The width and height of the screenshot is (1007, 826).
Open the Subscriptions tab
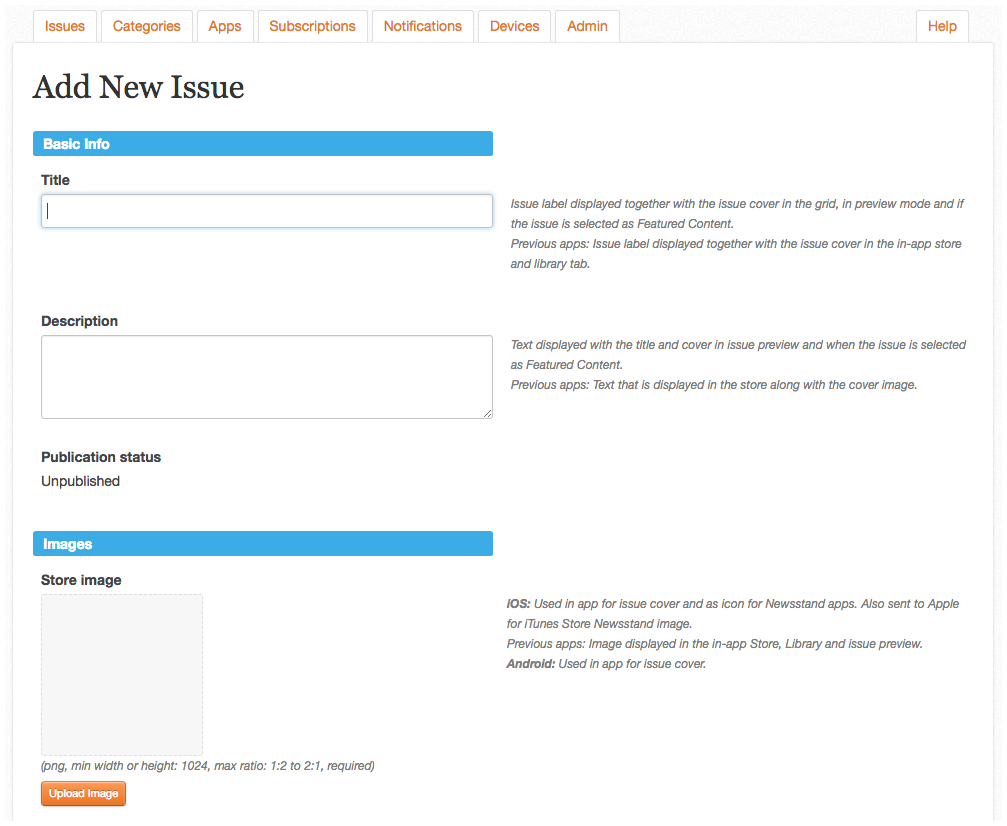tap(312, 26)
